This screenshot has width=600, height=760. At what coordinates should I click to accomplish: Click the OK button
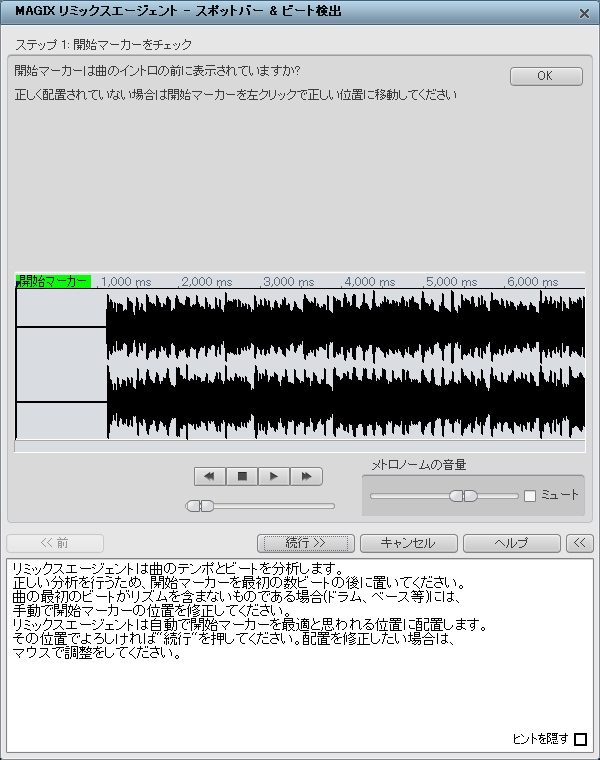click(546, 76)
